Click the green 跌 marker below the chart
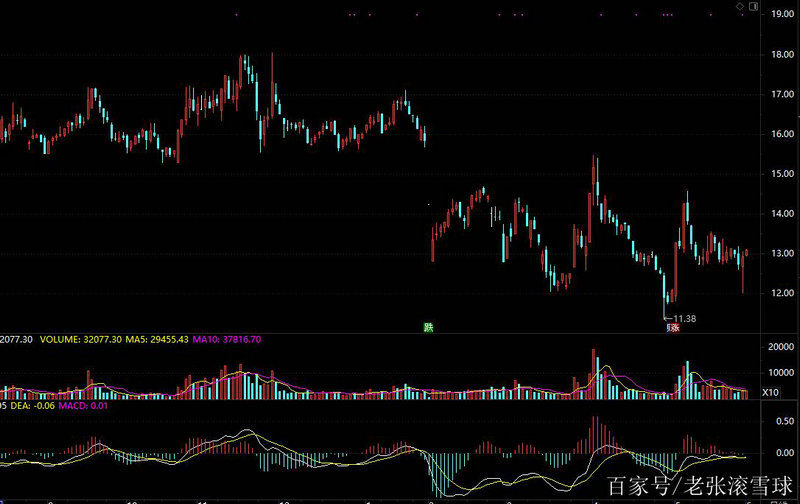The width and height of the screenshot is (800, 504). point(429,327)
